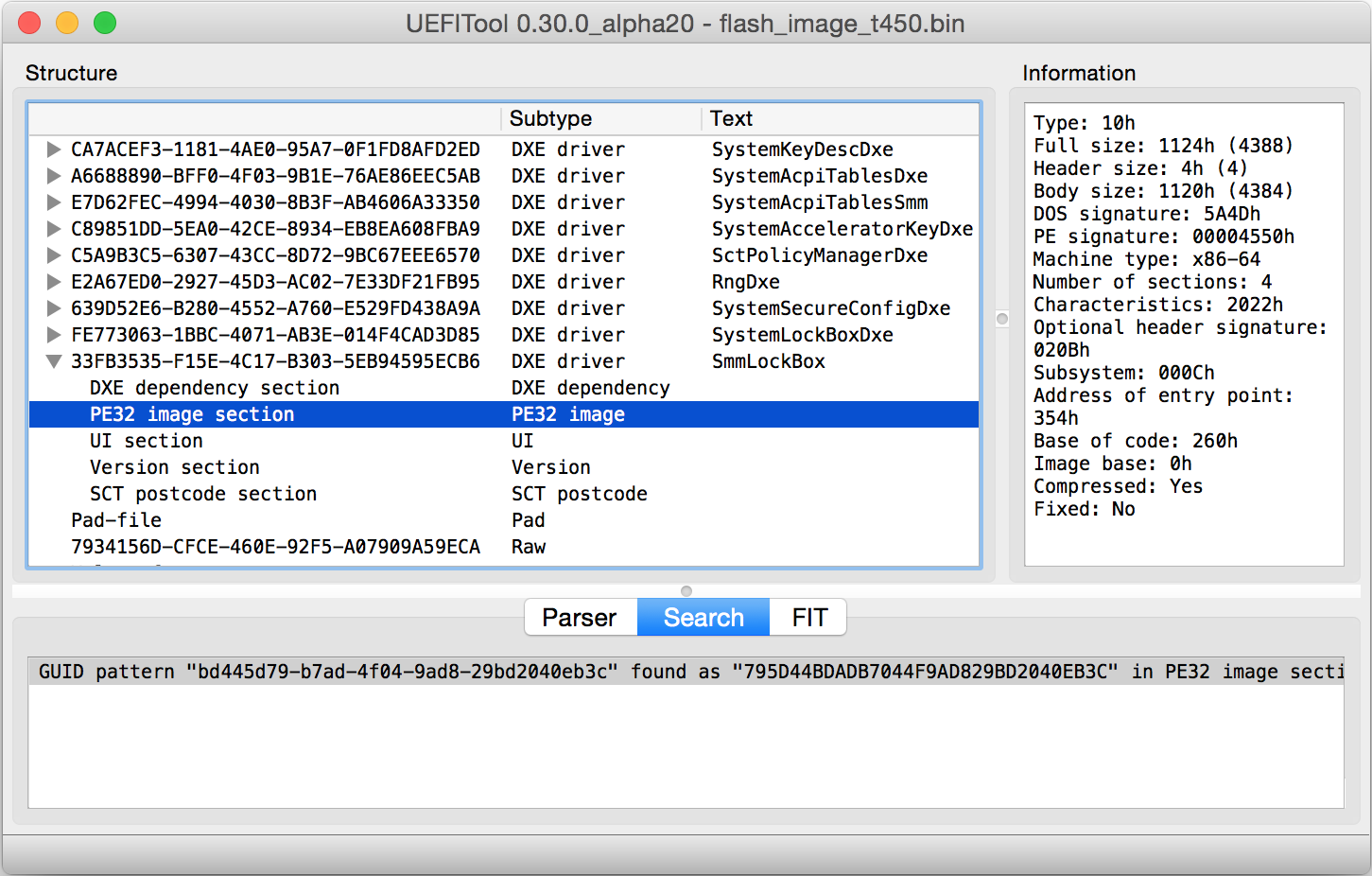This screenshot has height=876, width=1372.
Task: Click the Image base: 0h line
Action: tap(1112, 464)
